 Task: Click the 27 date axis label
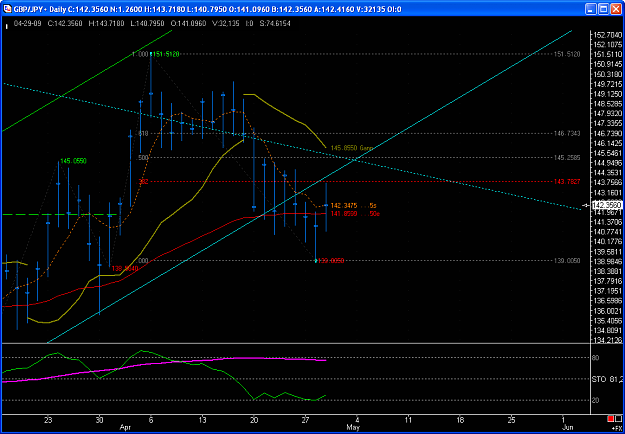coord(305,420)
